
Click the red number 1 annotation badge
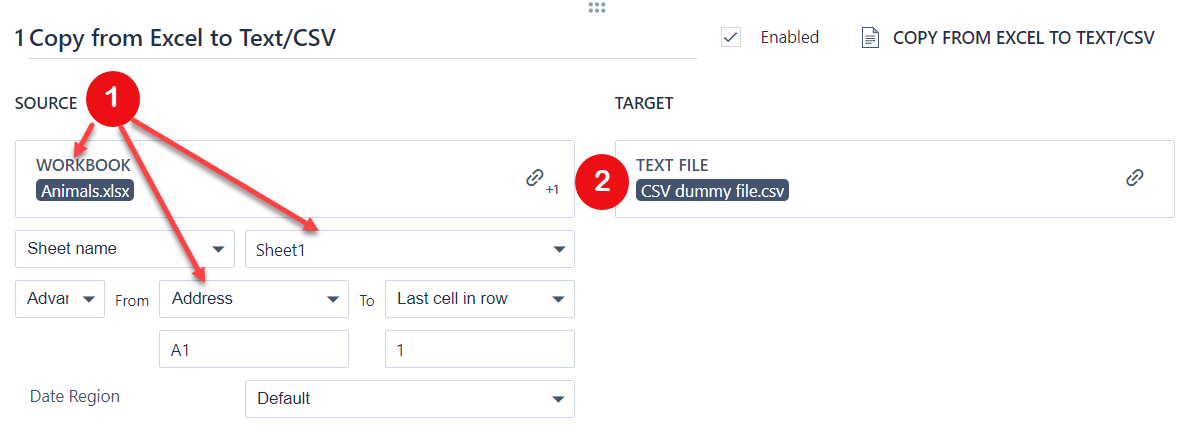(x=111, y=98)
